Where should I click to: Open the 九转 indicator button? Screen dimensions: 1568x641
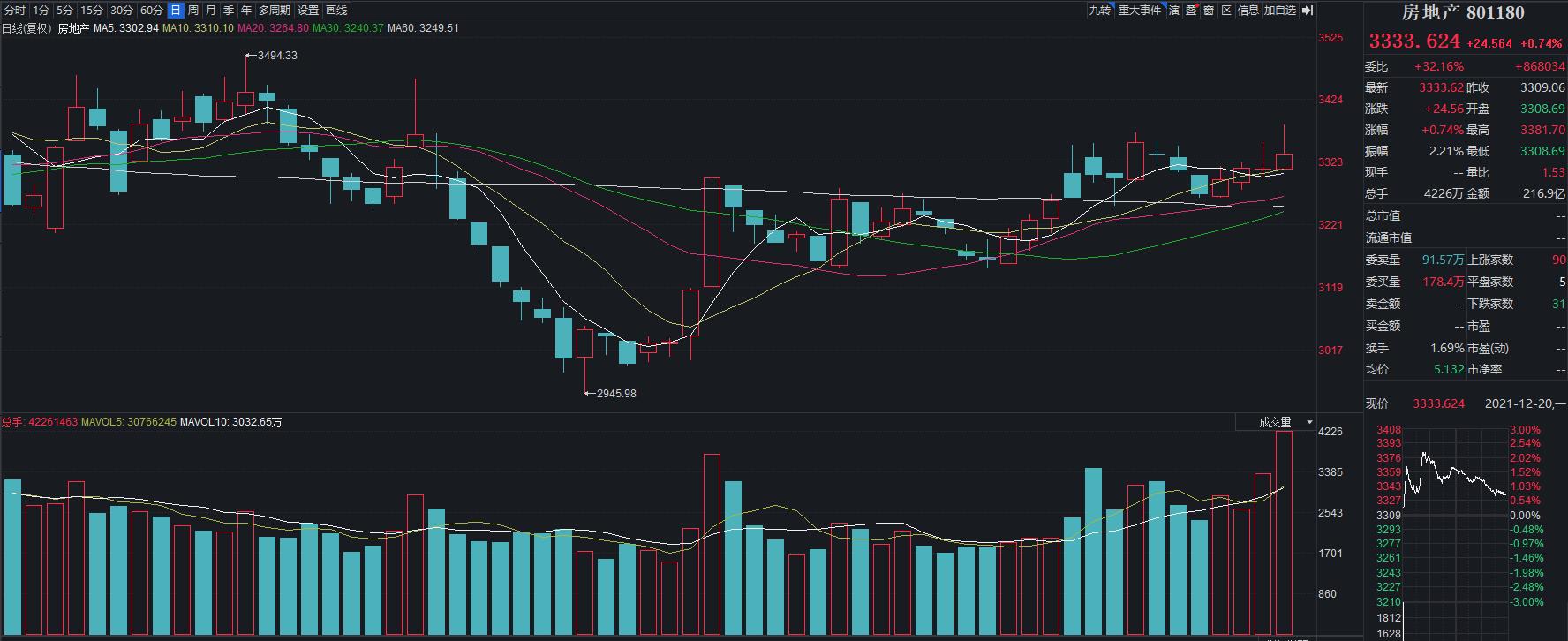click(1099, 11)
